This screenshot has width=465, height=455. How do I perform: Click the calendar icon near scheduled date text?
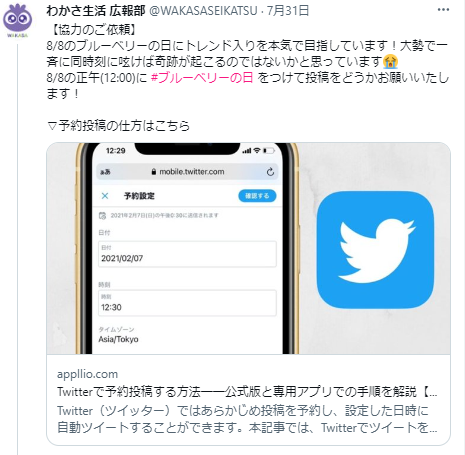click(x=103, y=216)
